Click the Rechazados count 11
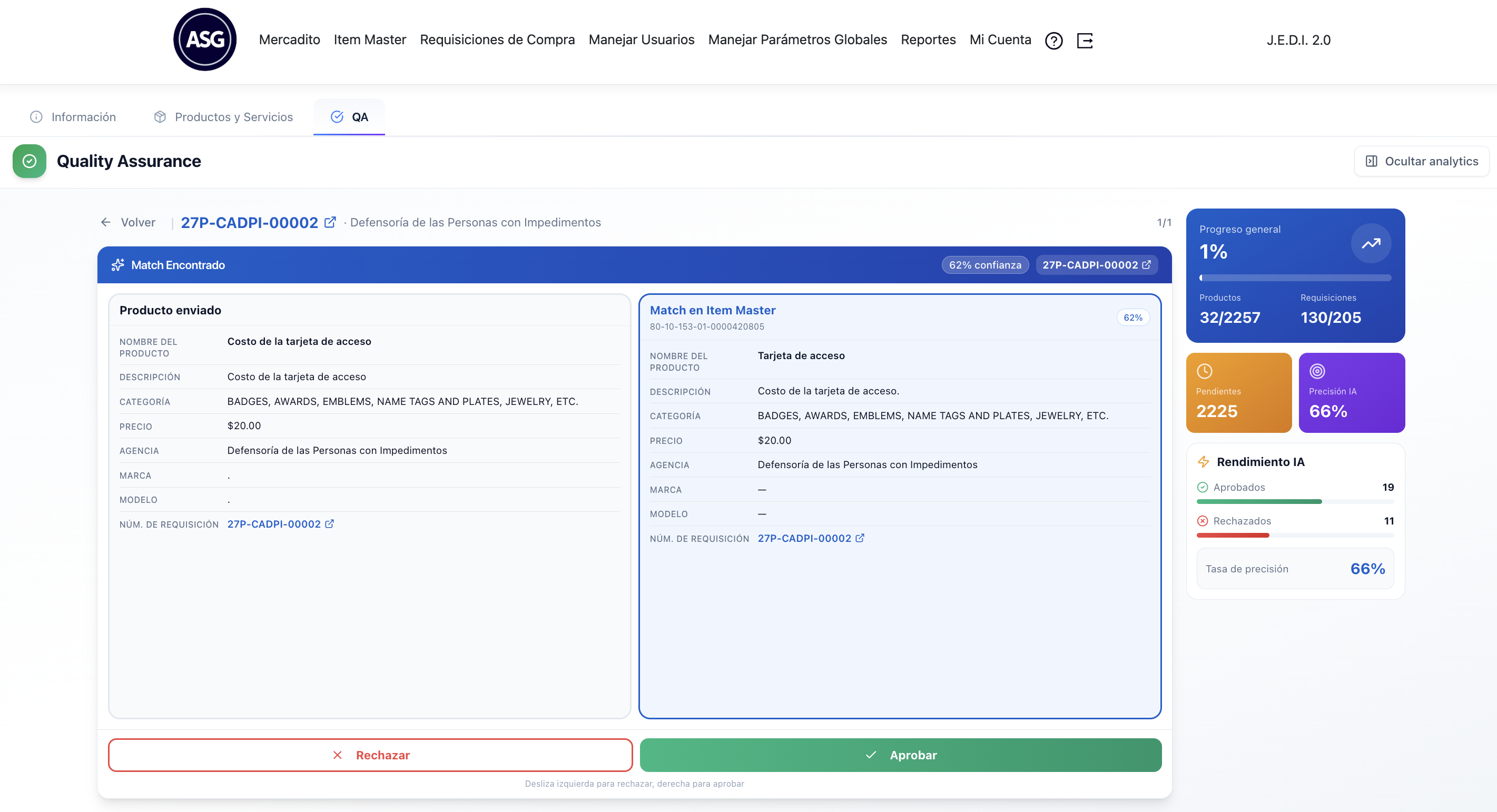This screenshot has width=1497, height=812. (x=1389, y=521)
